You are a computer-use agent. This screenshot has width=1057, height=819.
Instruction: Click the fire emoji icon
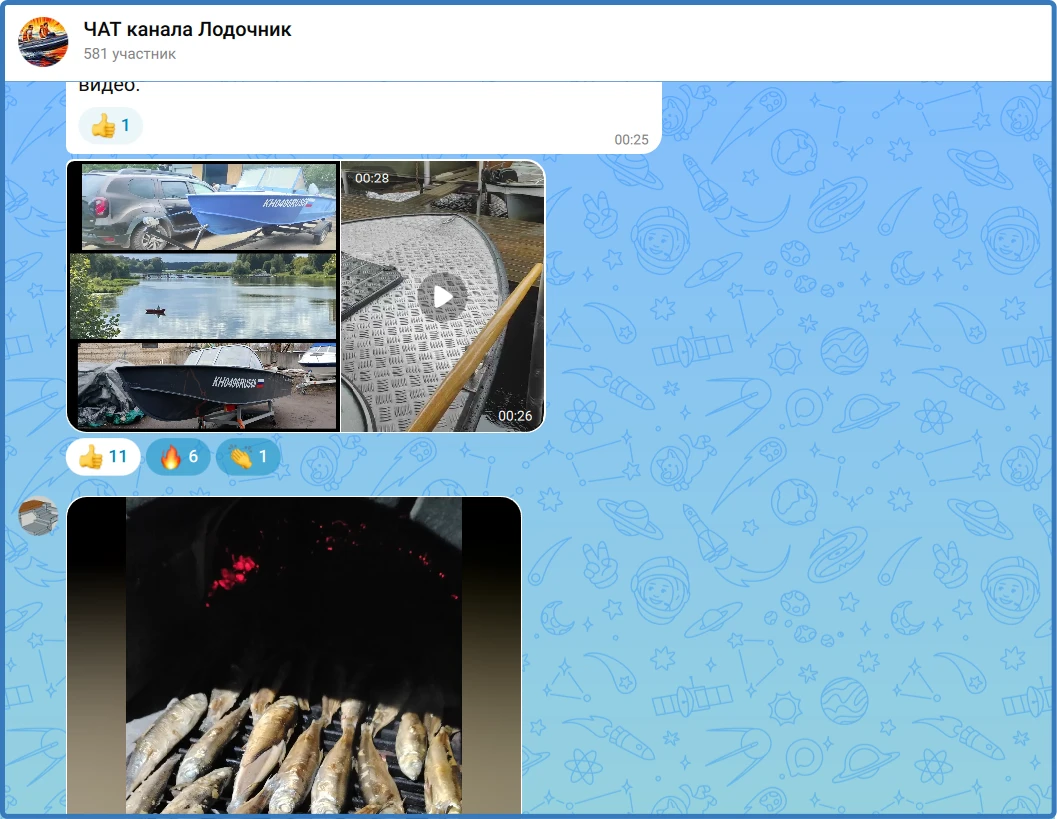pyautogui.click(x=171, y=457)
